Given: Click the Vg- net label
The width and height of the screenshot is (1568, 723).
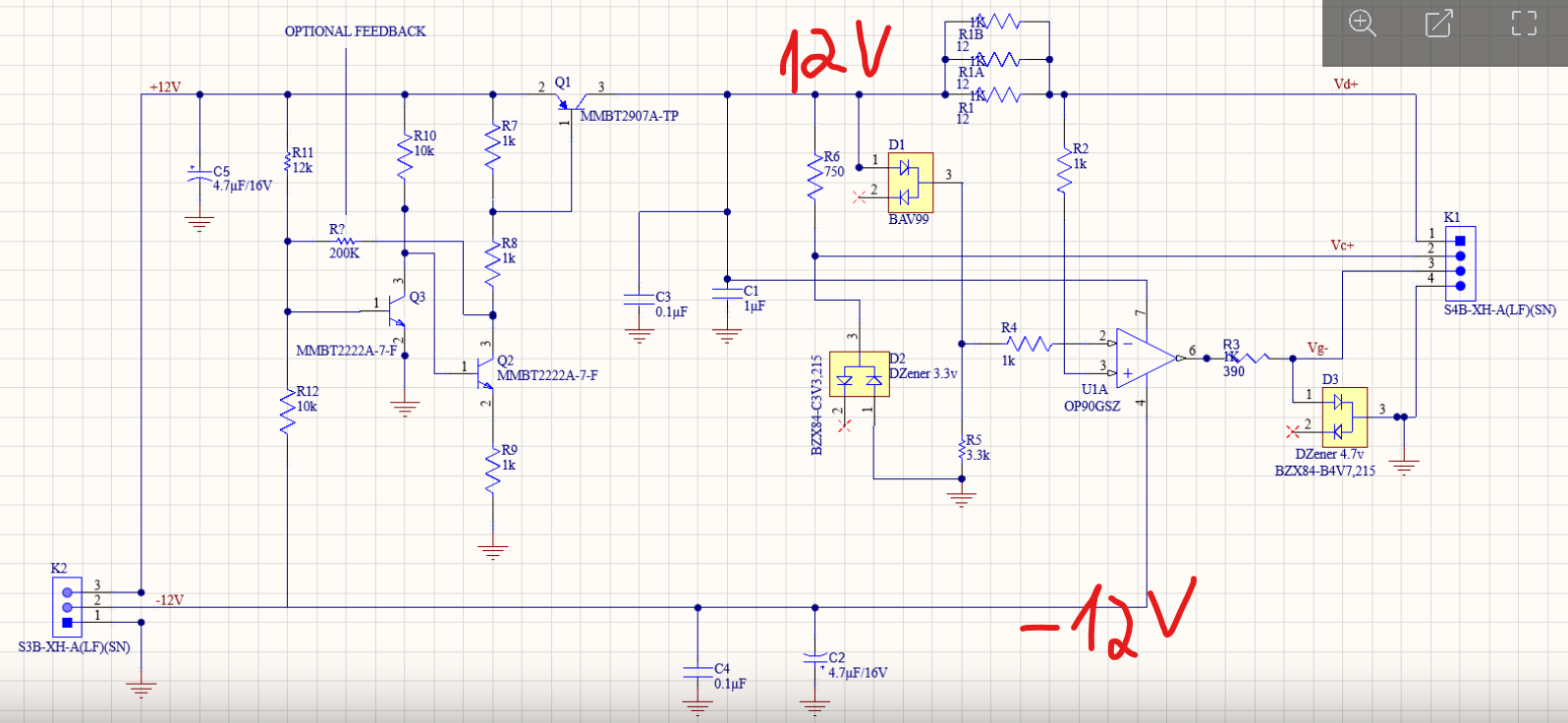Looking at the screenshot, I should coord(1317,348).
